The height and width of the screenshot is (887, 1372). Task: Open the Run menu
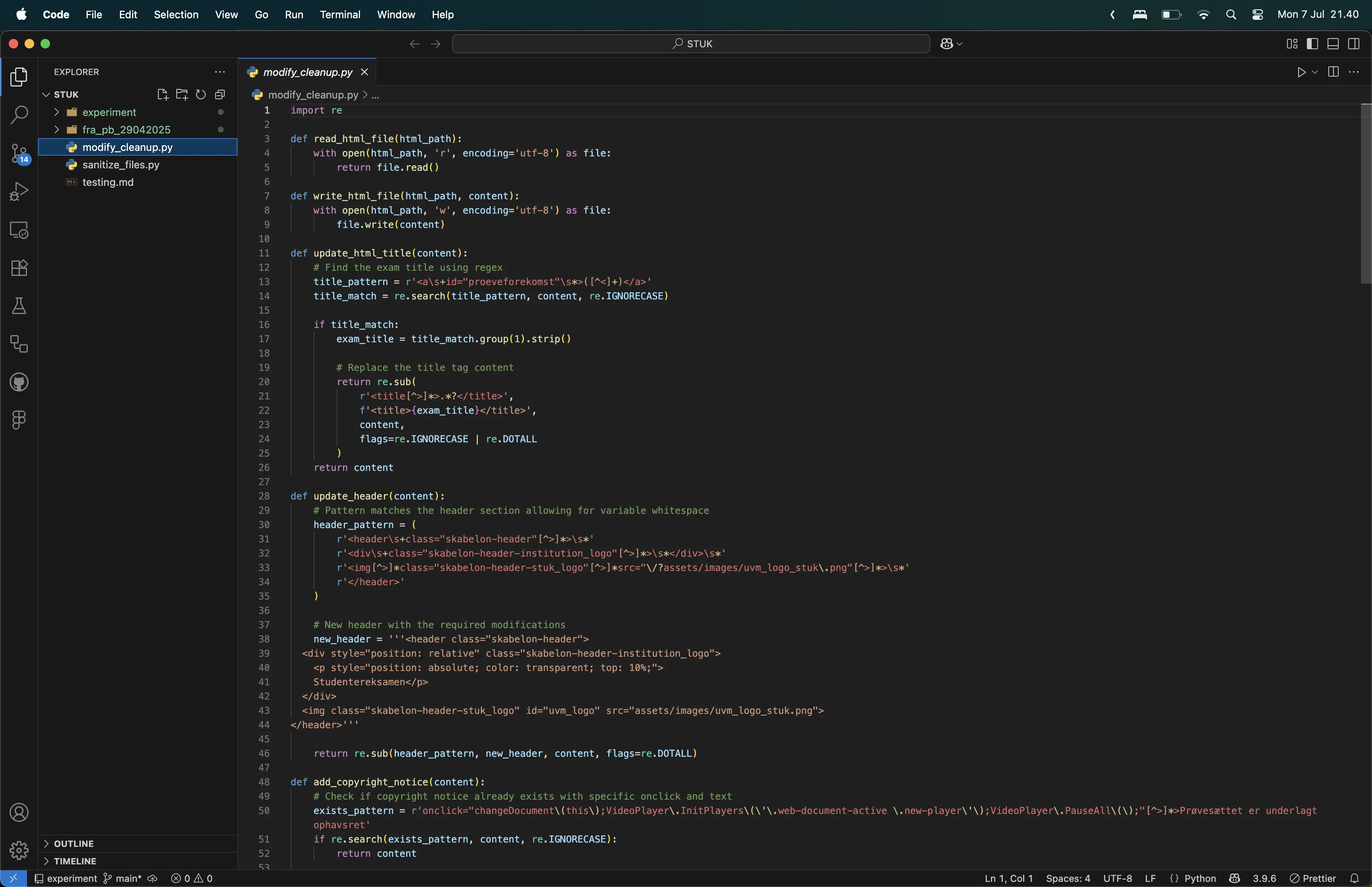pos(294,14)
